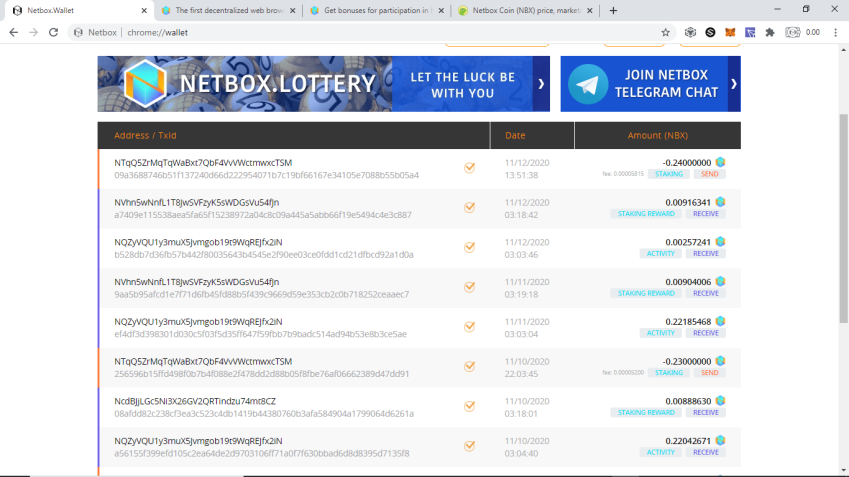The height and width of the screenshot is (477, 849).
Task: Click ACTIVITY tag on 0.22185468 row
Action: click(x=661, y=333)
